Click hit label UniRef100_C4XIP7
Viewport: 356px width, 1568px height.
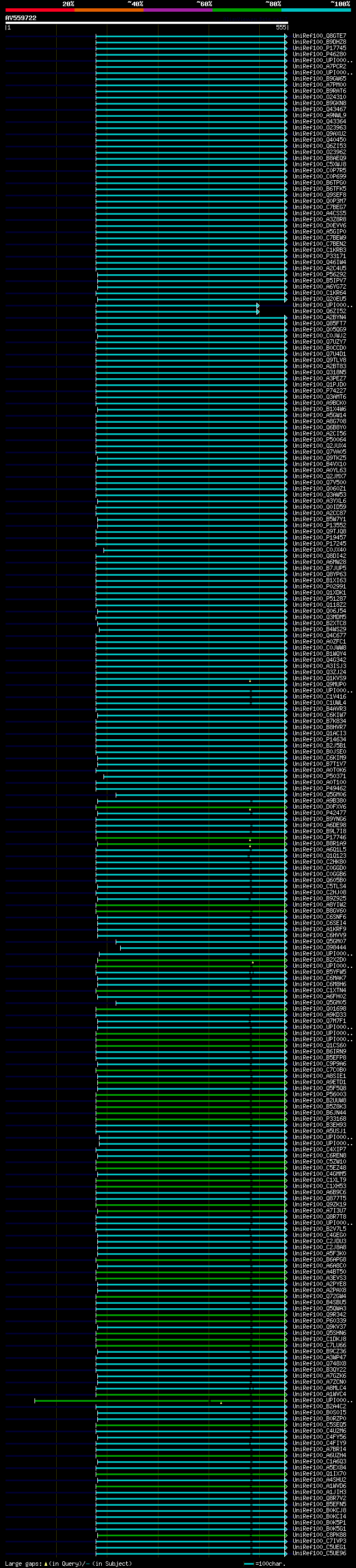click(x=319, y=1149)
